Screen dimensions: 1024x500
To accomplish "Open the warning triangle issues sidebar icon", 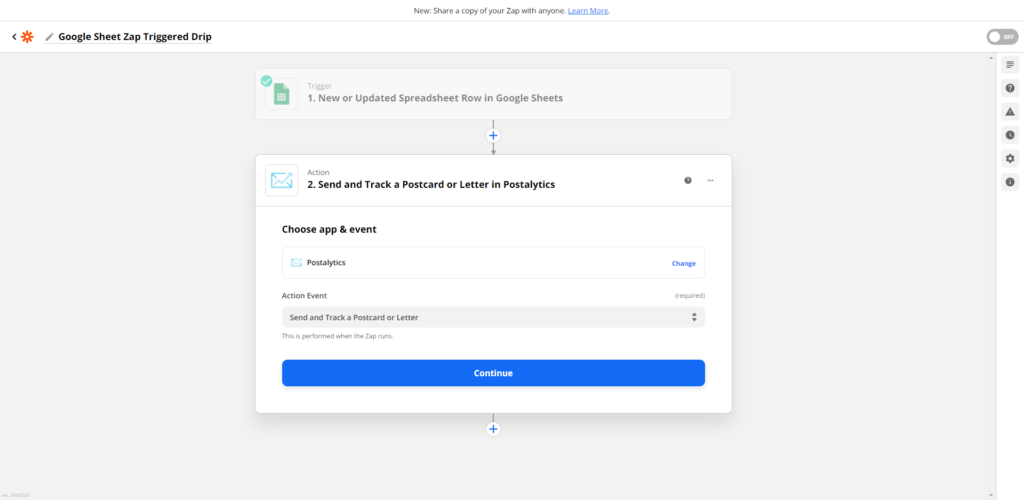I will 1010,112.
